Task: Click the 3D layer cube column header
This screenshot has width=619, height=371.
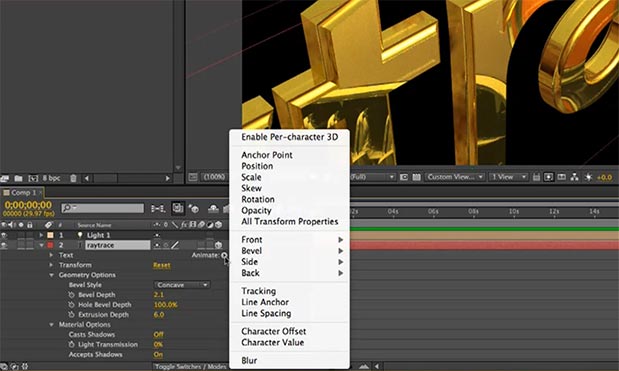Action: point(218,225)
